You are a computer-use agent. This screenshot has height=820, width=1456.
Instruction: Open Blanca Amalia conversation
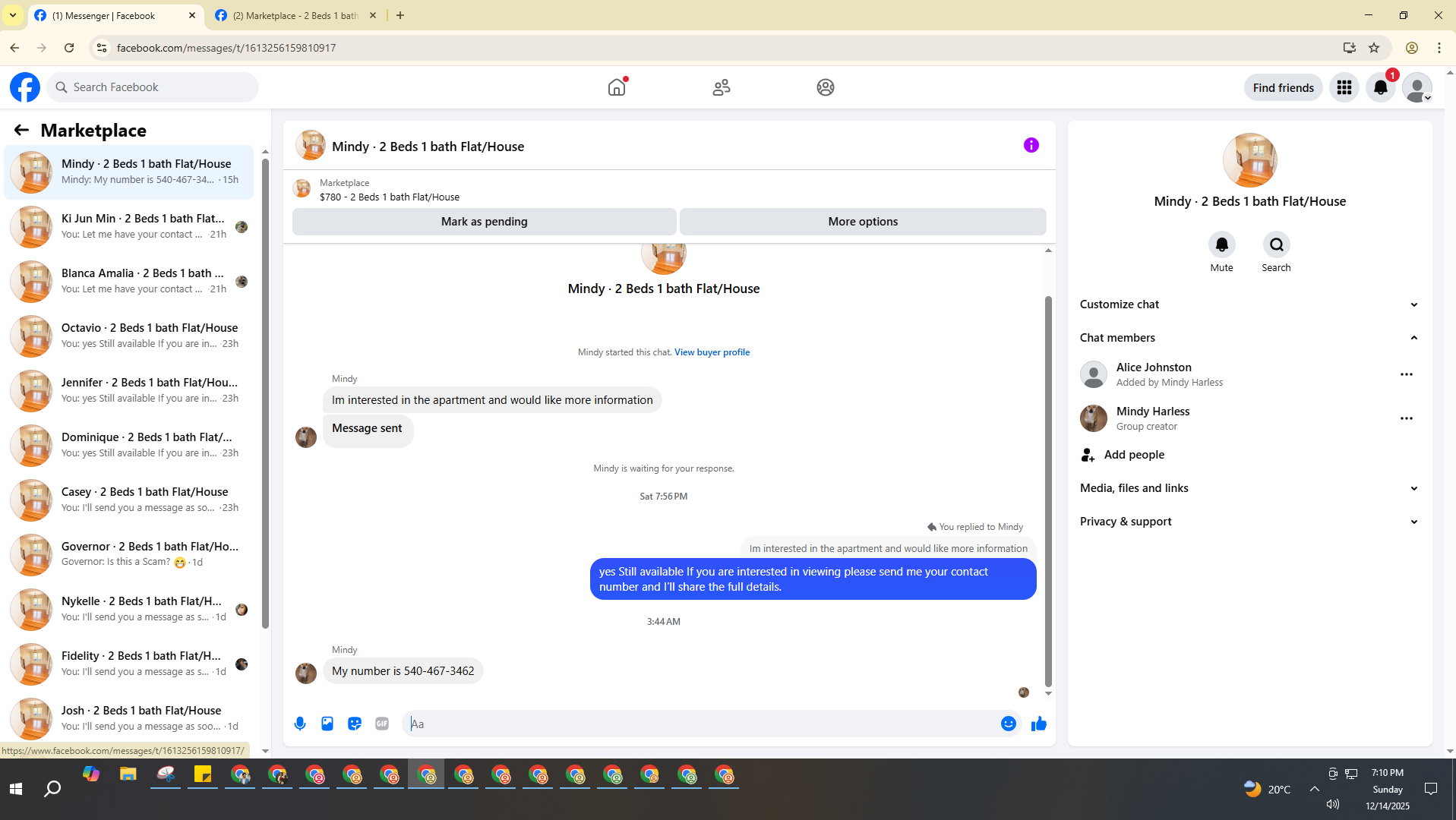[x=129, y=282]
